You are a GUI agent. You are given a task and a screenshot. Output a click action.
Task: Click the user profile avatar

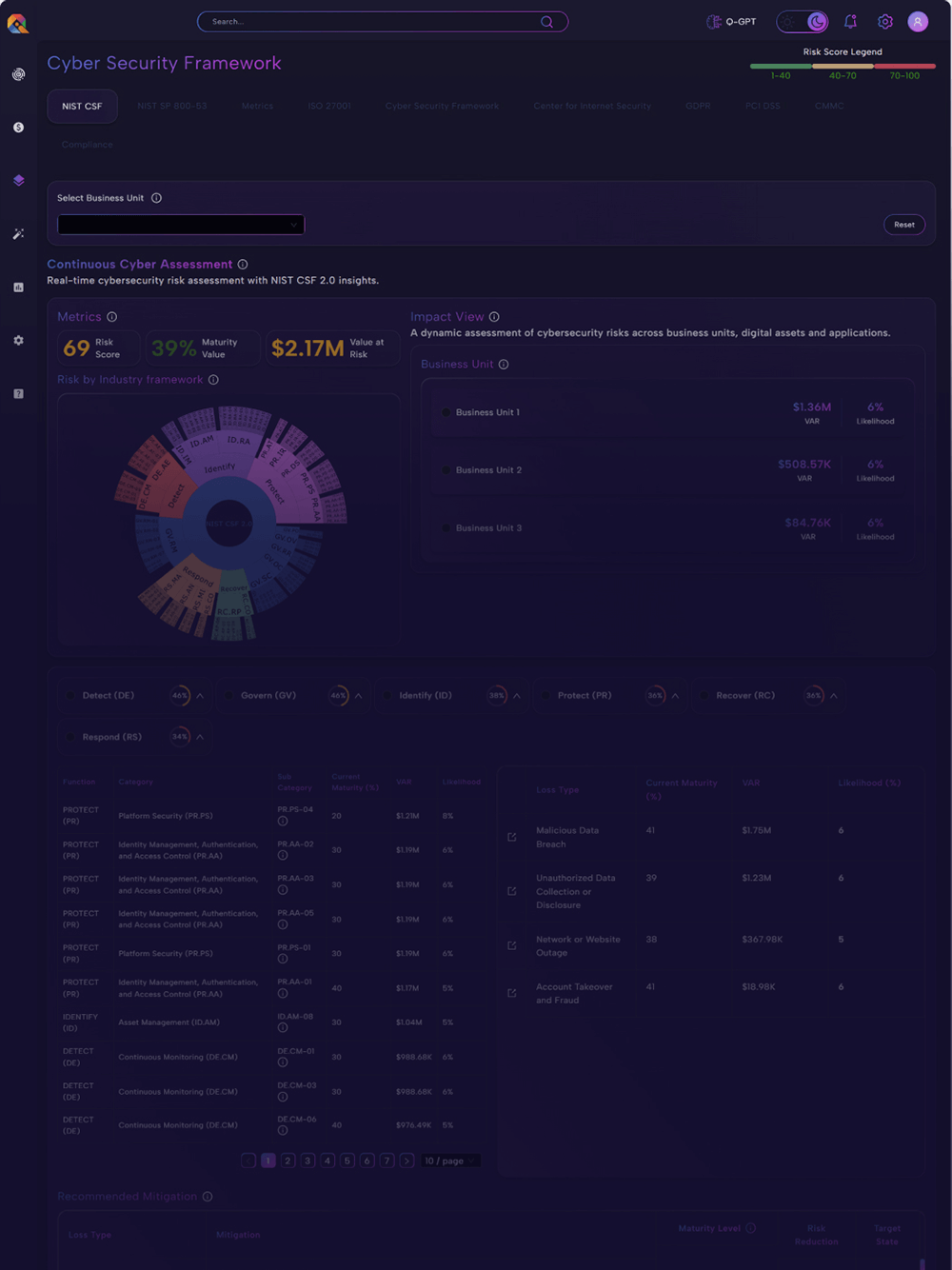click(917, 22)
